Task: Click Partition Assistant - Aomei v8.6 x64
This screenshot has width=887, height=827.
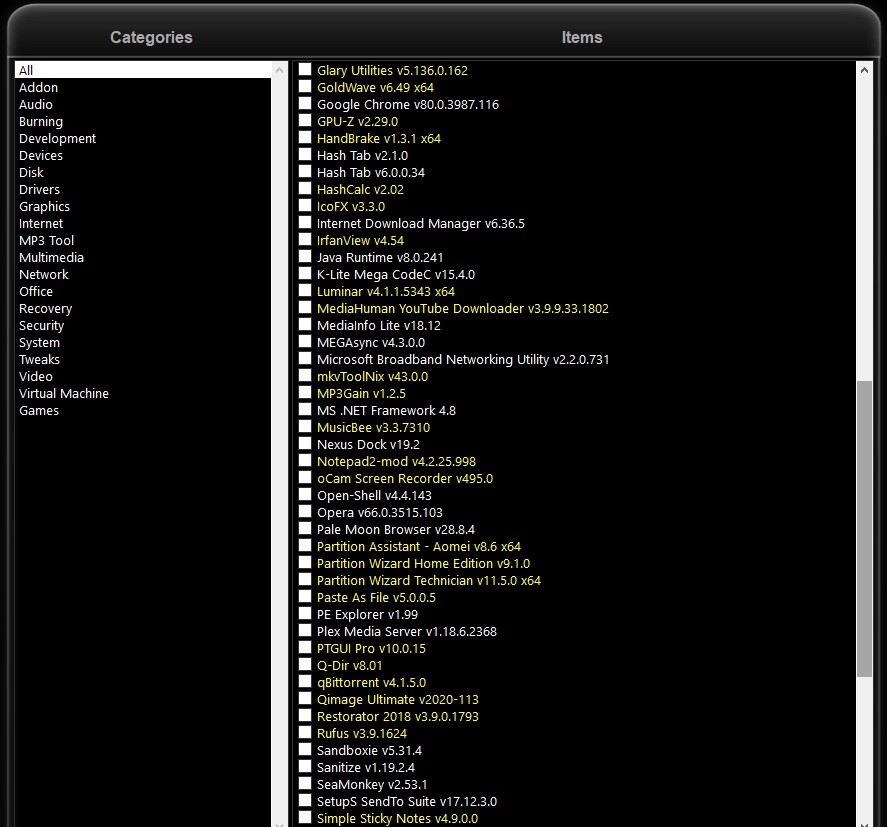Action: pyautogui.click(x=419, y=546)
